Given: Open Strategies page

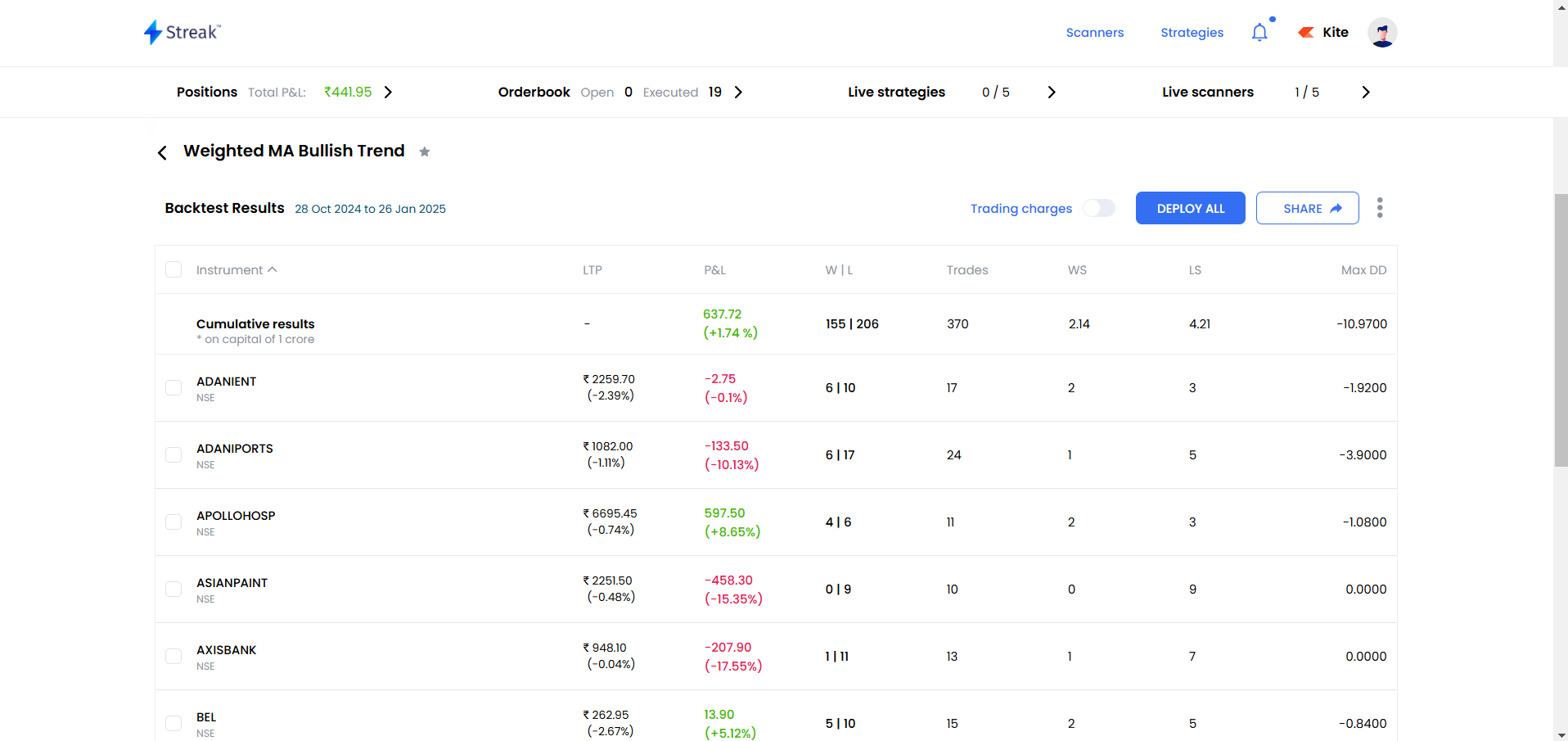Looking at the screenshot, I should (1192, 33).
